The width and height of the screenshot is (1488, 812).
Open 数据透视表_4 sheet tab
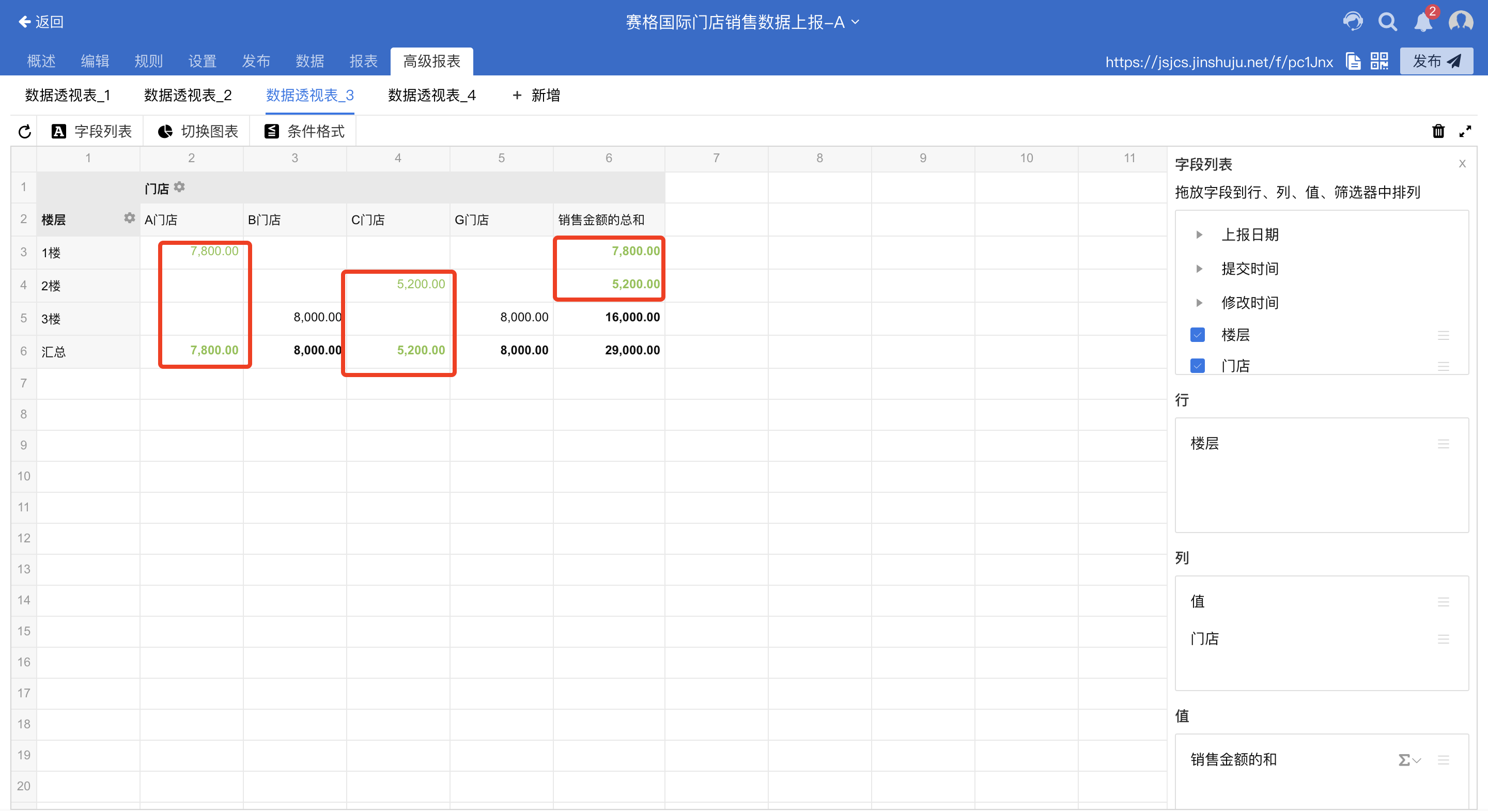[431, 95]
